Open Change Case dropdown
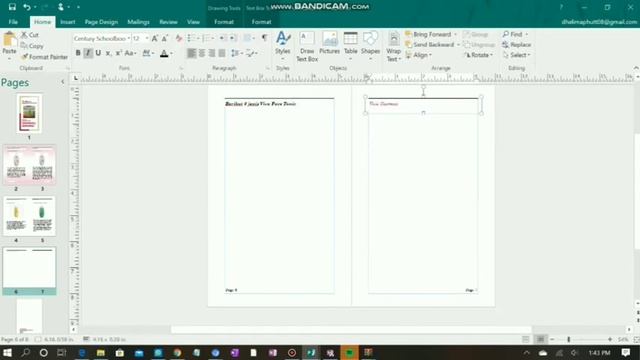The height and width of the screenshot is (360, 640). [x=130, y=53]
